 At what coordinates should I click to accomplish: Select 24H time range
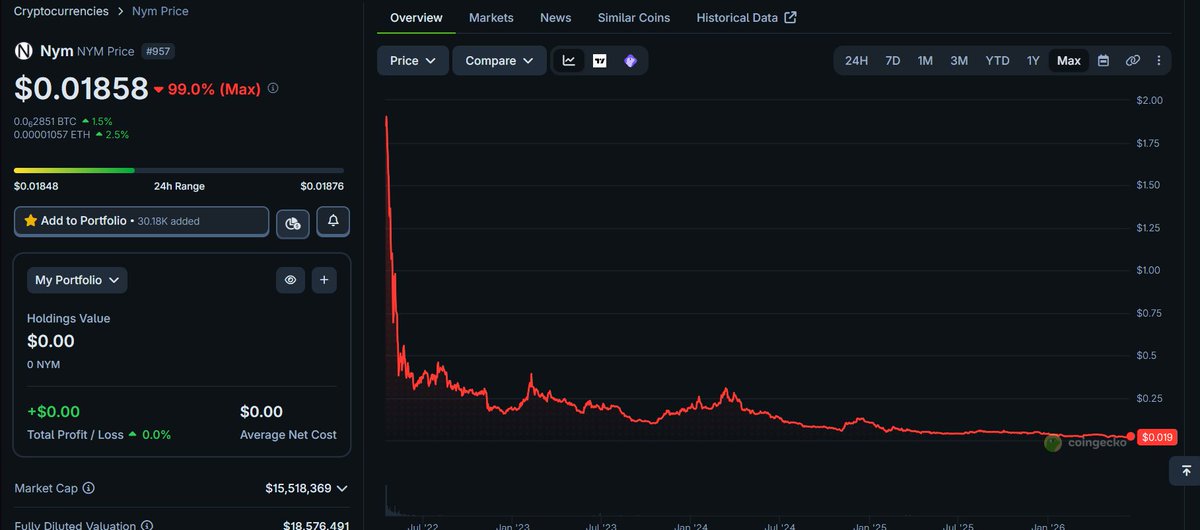(856, 61)
